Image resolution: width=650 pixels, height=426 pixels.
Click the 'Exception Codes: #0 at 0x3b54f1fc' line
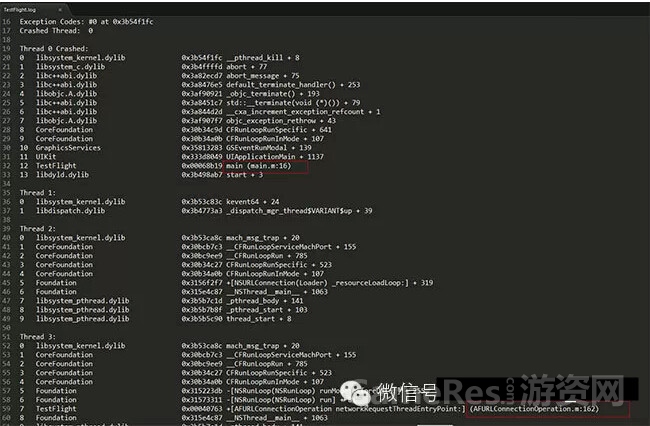coord(86,22)
